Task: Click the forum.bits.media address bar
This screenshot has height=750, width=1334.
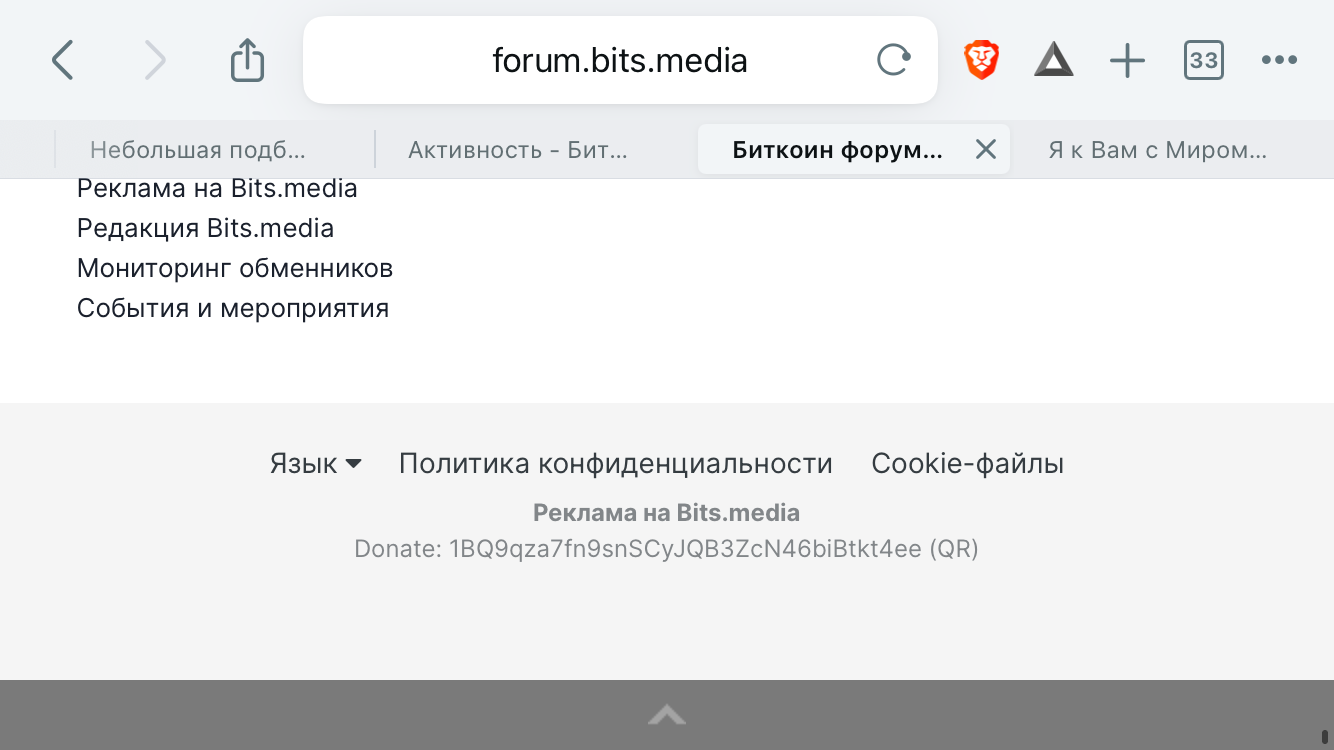Action: click(x=619, y=61)
